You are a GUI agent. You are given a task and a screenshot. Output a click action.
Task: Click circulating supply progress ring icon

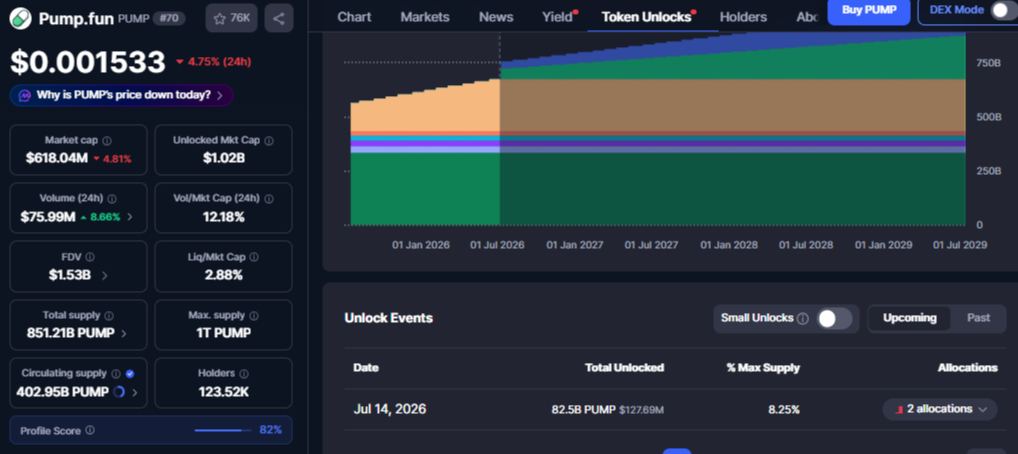tap(119, 392)
